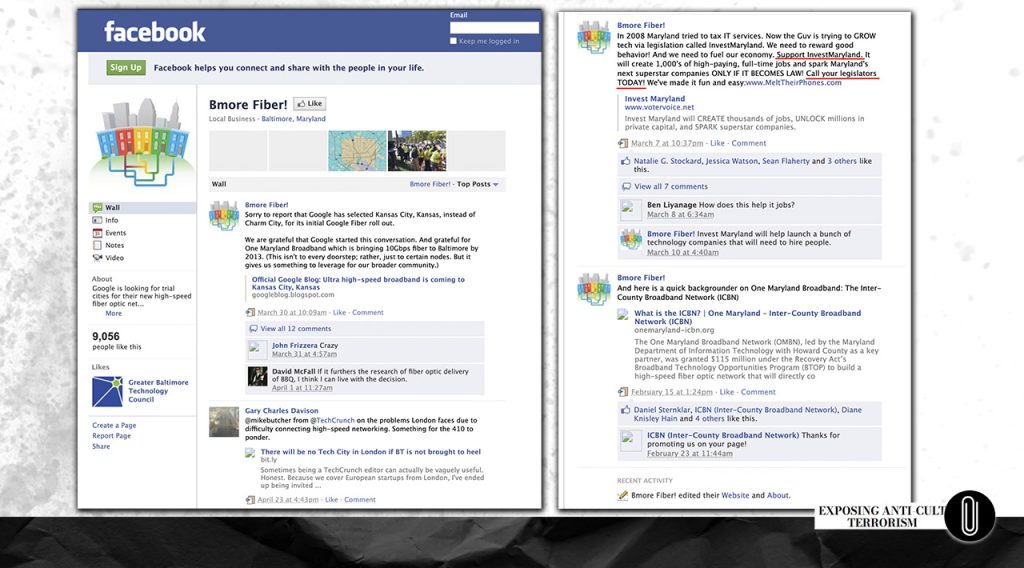Click the April 23 at 4:43pm timestamp
This screenshot has width=1024, height=568.
click(288, 500)
